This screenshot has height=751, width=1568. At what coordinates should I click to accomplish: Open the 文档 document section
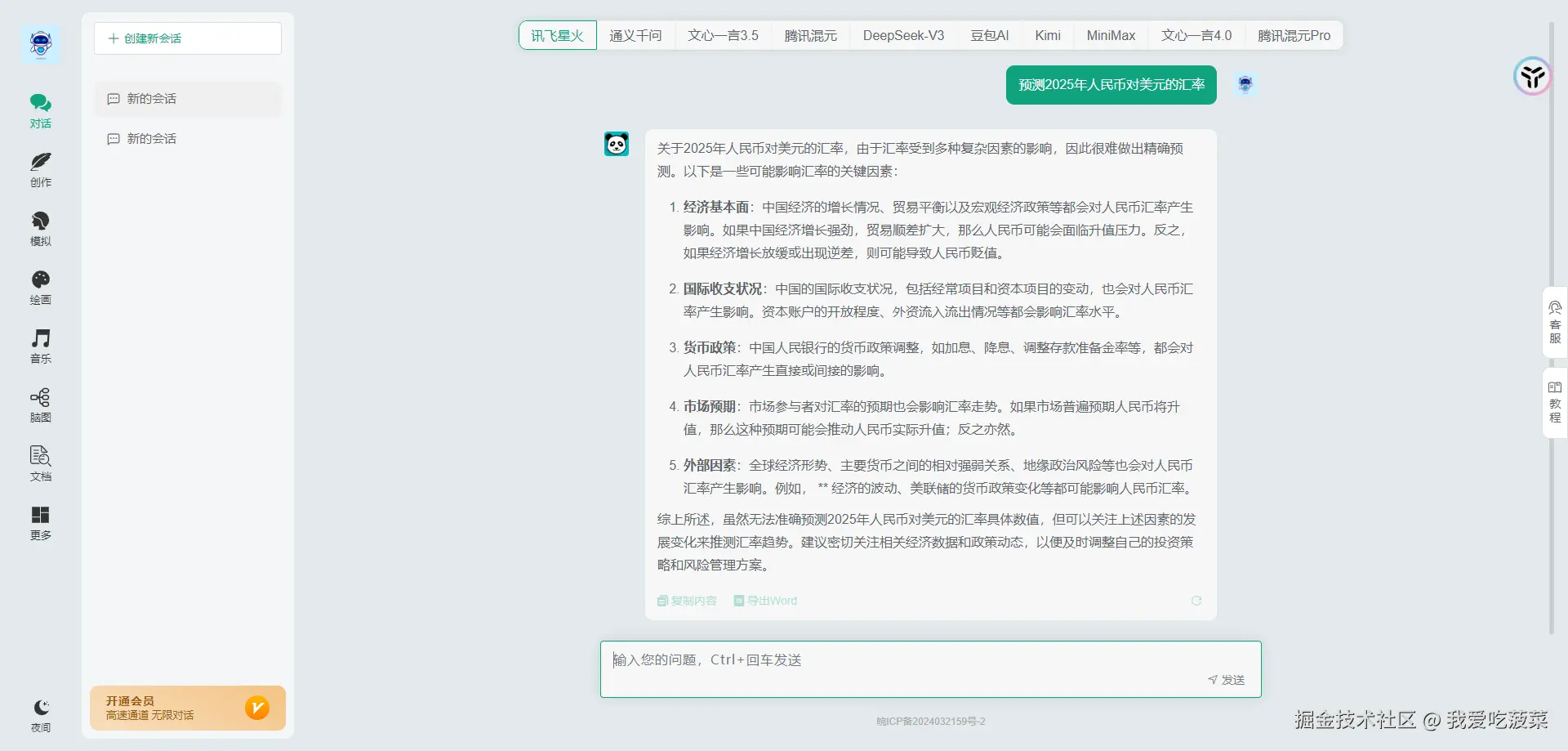(41, 464)
